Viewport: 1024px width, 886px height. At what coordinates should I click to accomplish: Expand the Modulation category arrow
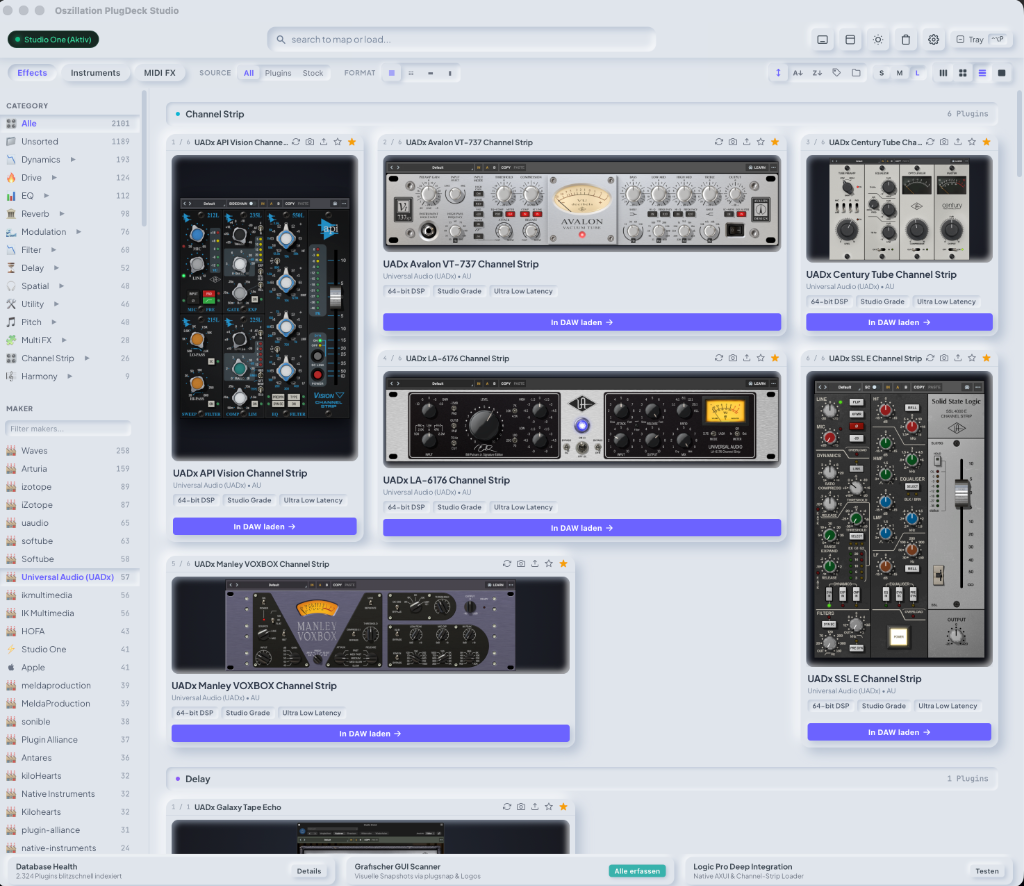pos(78,232)
